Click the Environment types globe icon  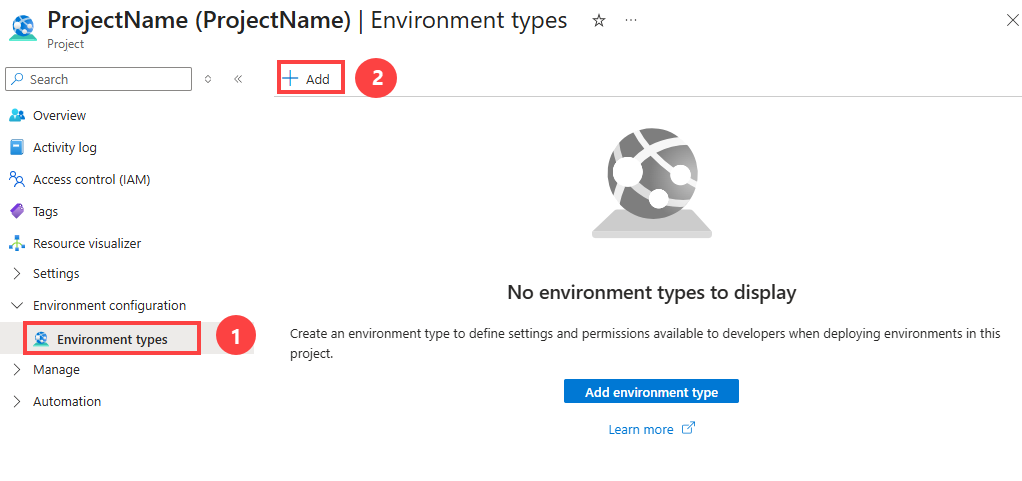click(41, 339)
